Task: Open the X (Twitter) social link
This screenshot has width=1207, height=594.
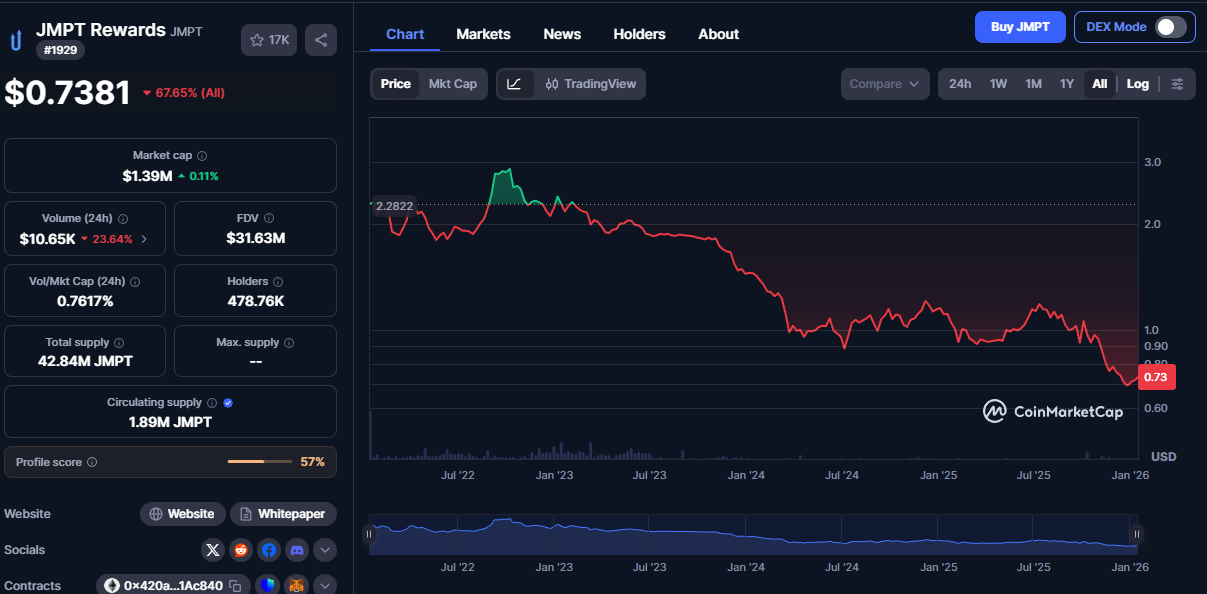Action: click(213, 550)
